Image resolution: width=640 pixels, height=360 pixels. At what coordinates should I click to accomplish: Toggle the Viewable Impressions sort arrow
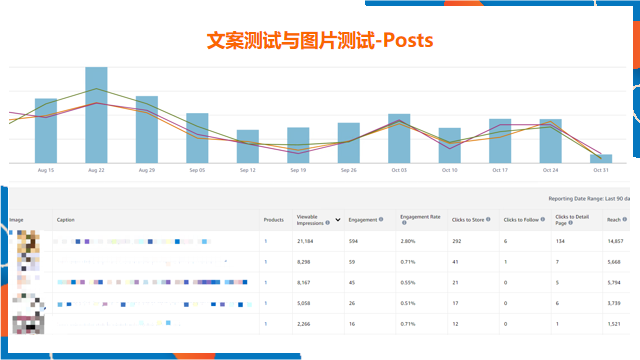338,220
